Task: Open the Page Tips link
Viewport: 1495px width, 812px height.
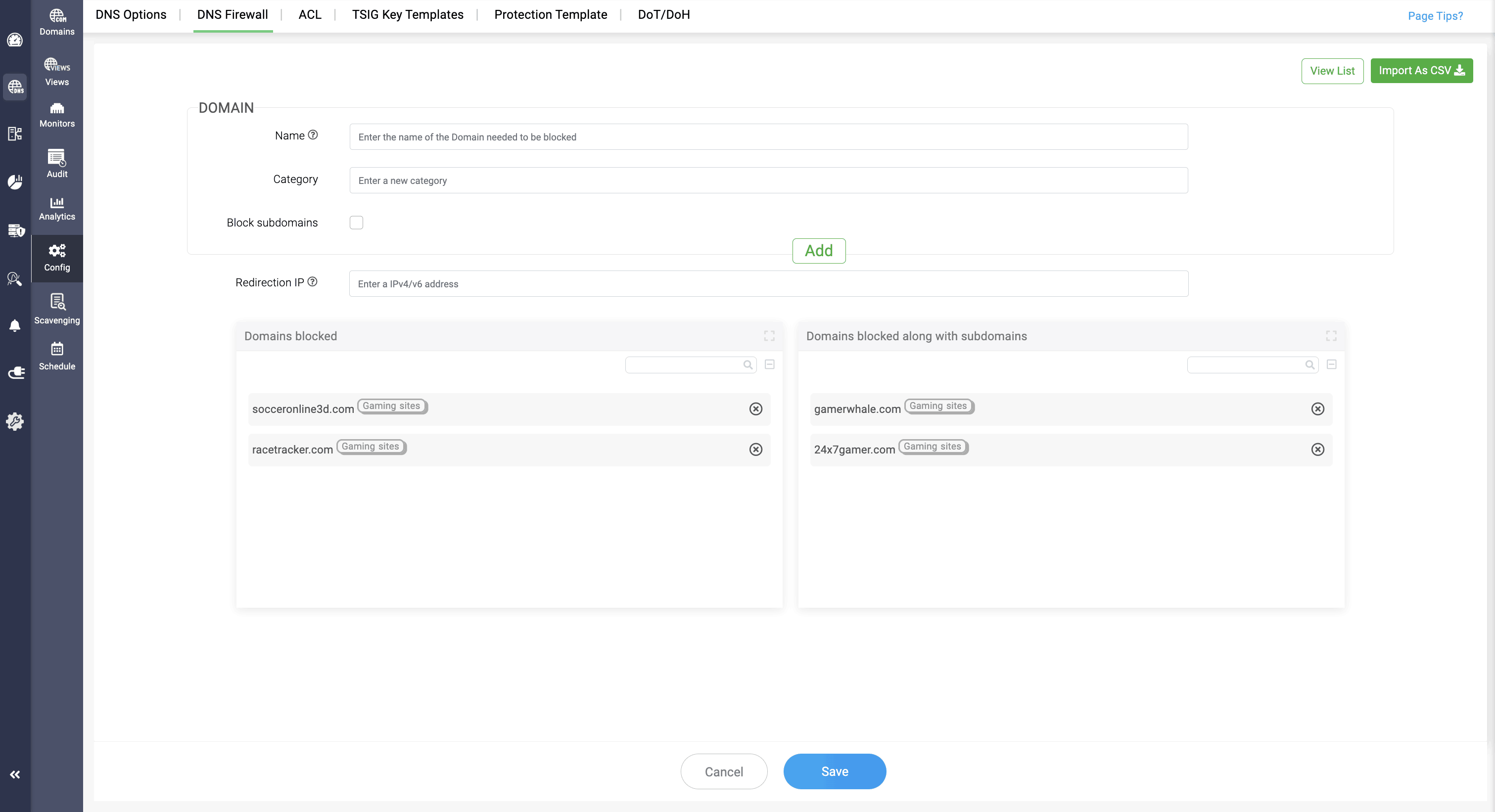Action: [x=1435, y=16]
